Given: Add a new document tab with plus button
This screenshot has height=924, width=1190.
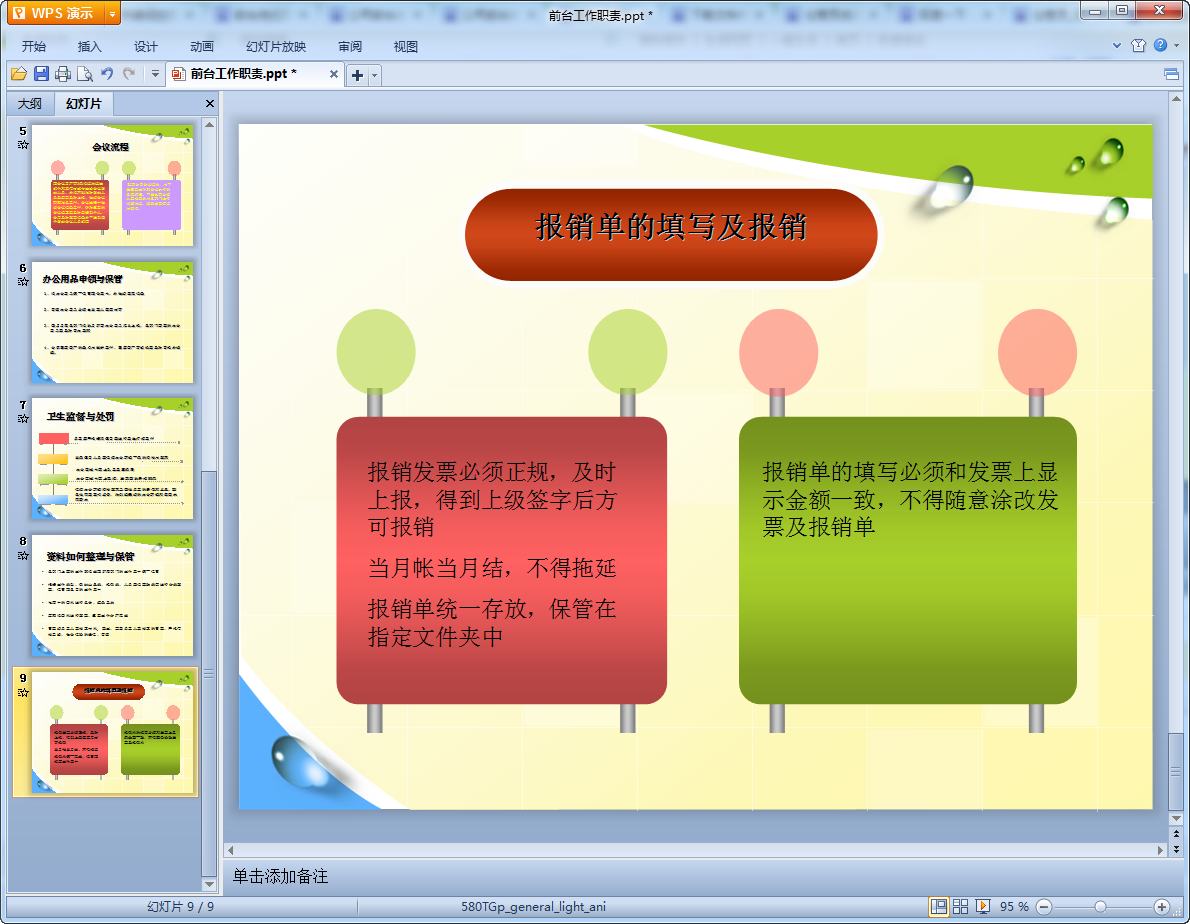Looking at the screenshot, I should tap(357, 74).
